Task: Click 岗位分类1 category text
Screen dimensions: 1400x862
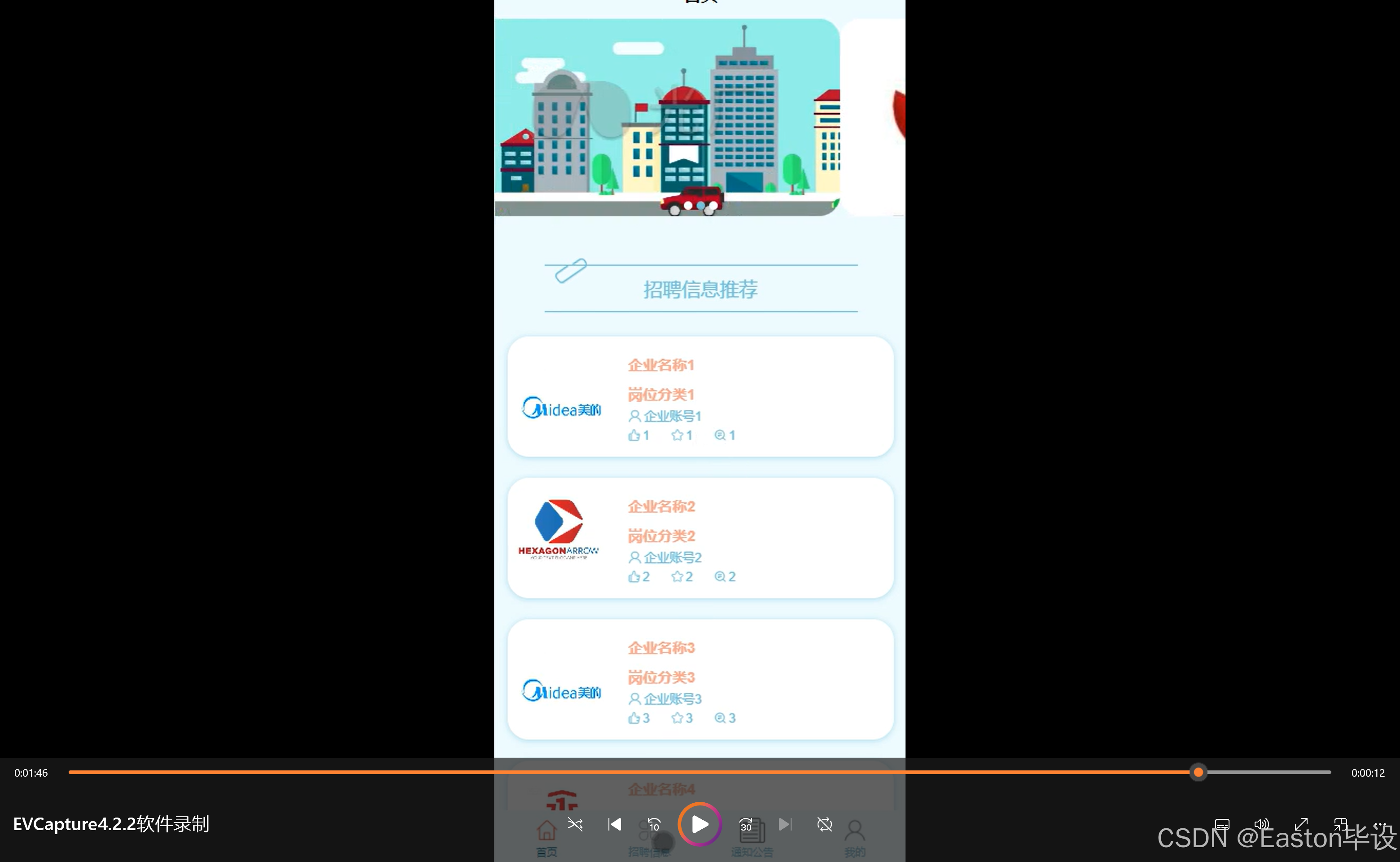Action: click(x=661, y=395)
